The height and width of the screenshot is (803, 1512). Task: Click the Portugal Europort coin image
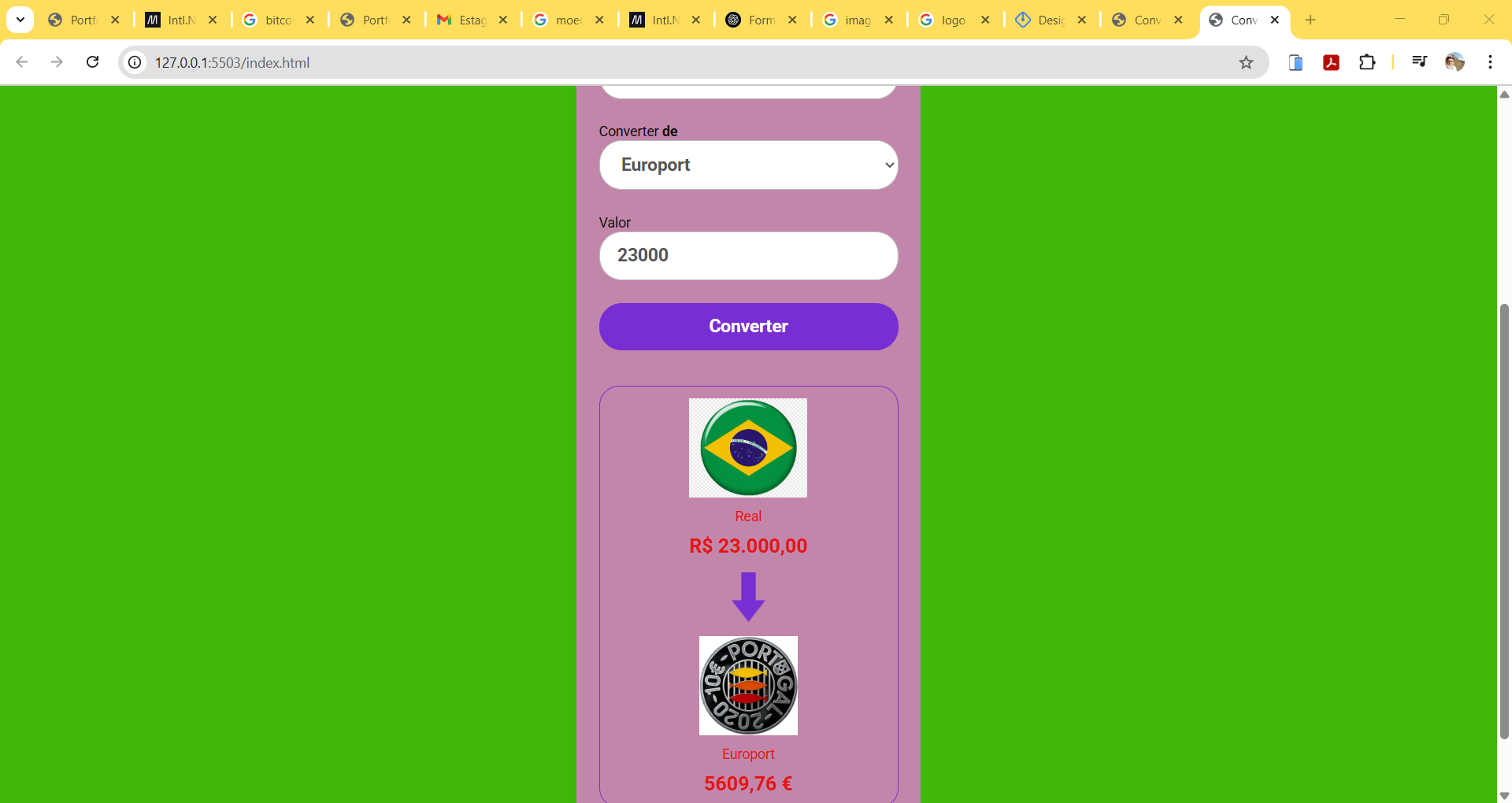[747, 685]
